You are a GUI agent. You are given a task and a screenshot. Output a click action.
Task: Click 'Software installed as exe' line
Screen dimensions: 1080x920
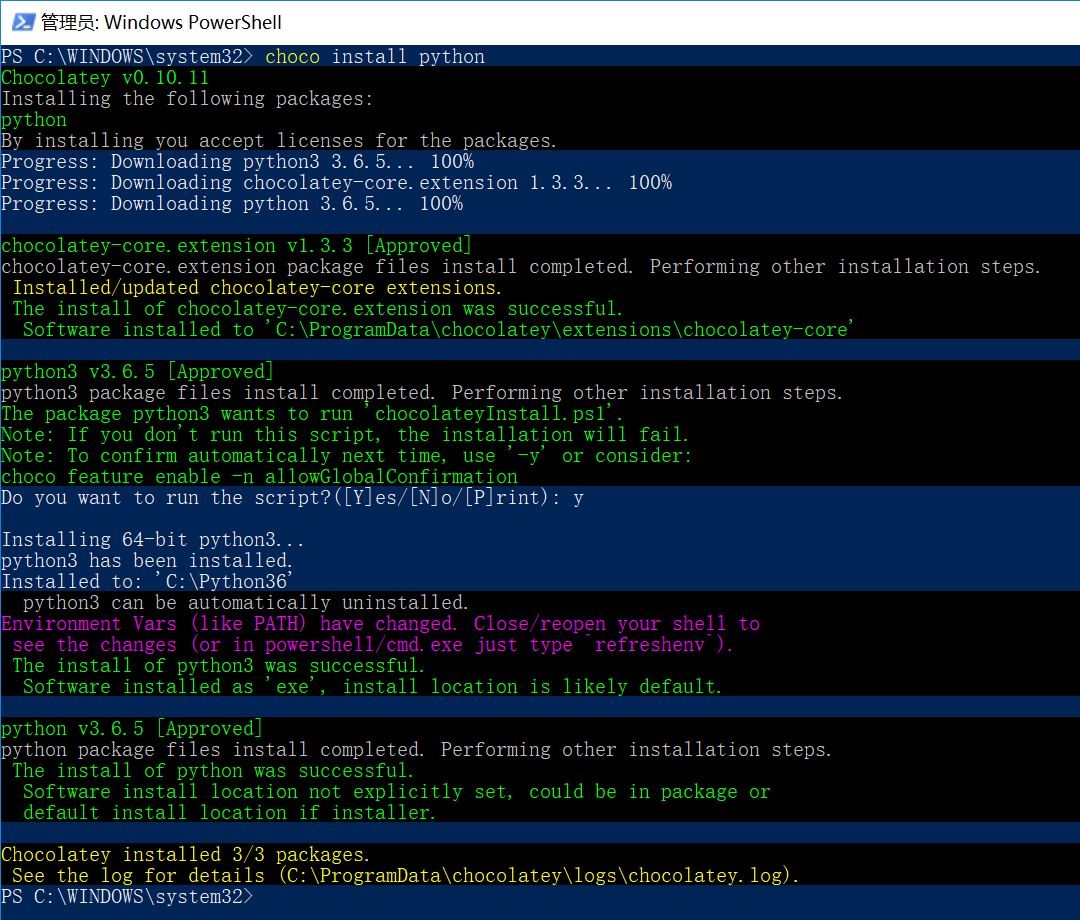[x=372, y=687]
